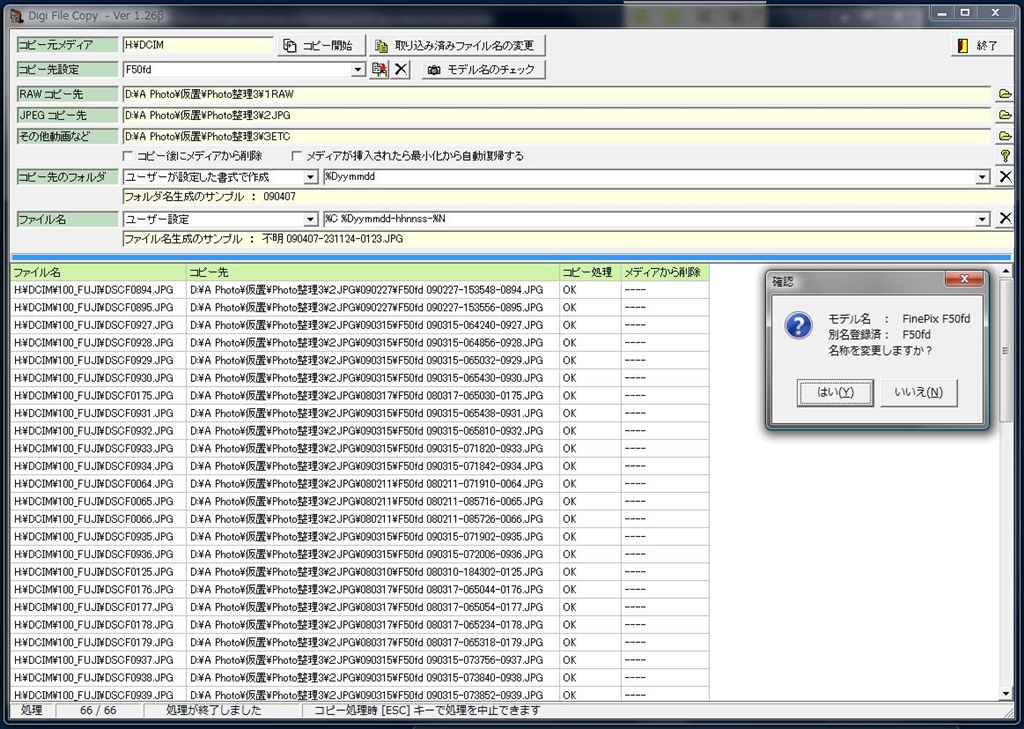1024x729 pixels.
Task: Click the メディアから削除 column header
Action: tap(665, 272)
